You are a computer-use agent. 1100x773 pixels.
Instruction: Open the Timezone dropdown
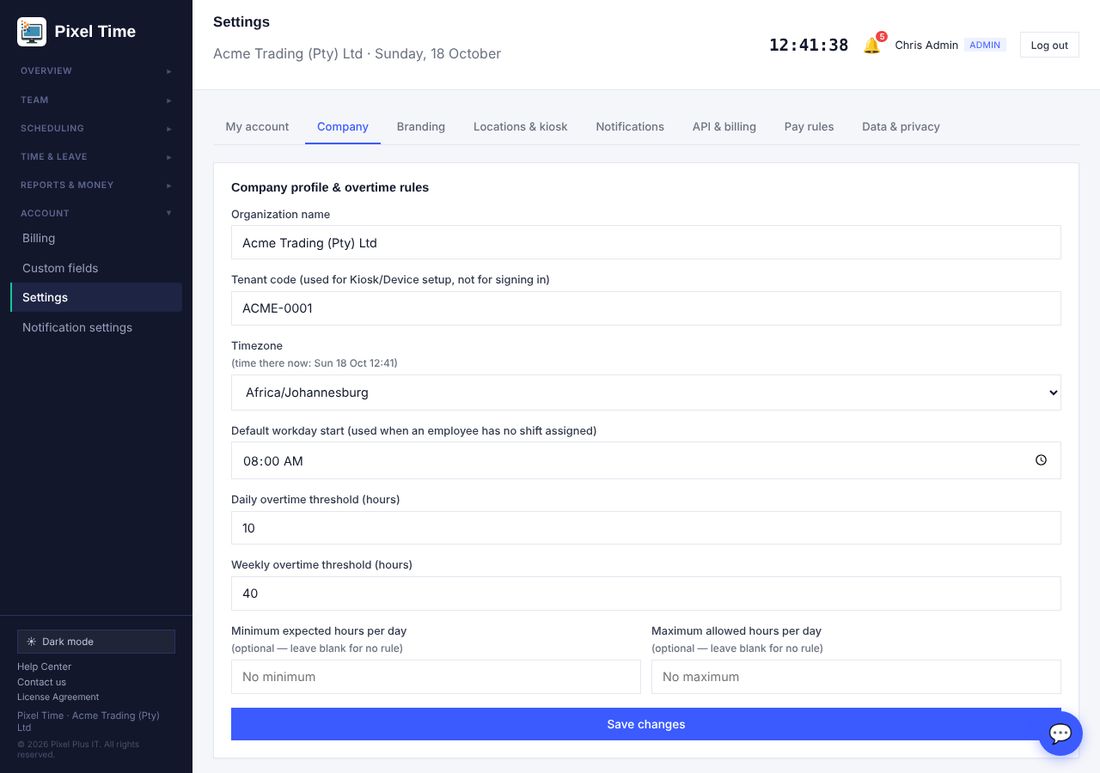tap(645, 392)
